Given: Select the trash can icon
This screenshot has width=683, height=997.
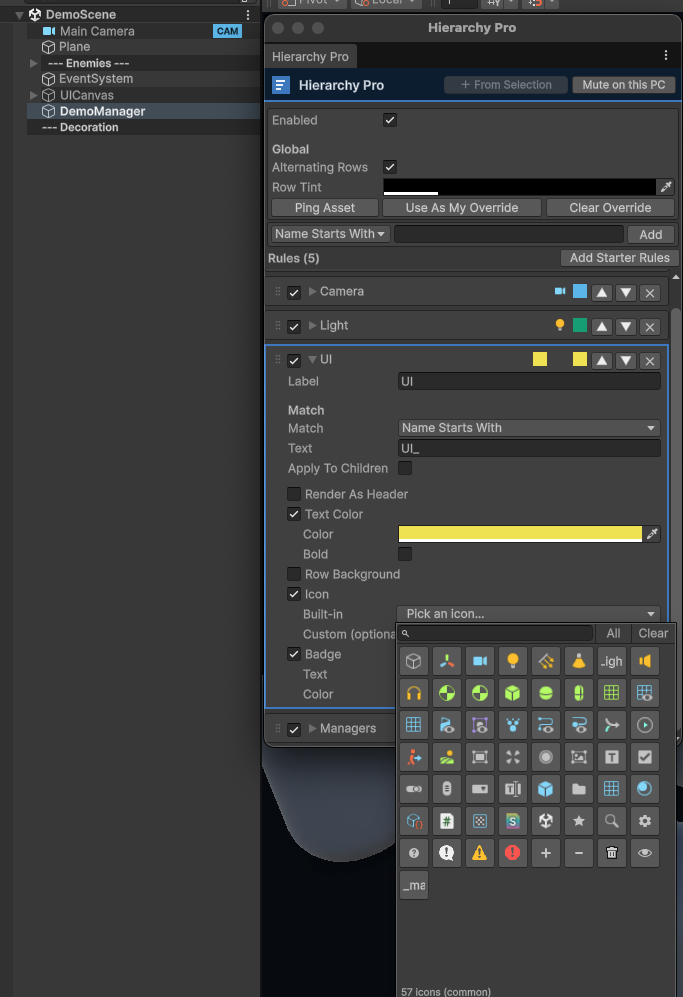Looking at the screenshot, I should pos(612,853).
